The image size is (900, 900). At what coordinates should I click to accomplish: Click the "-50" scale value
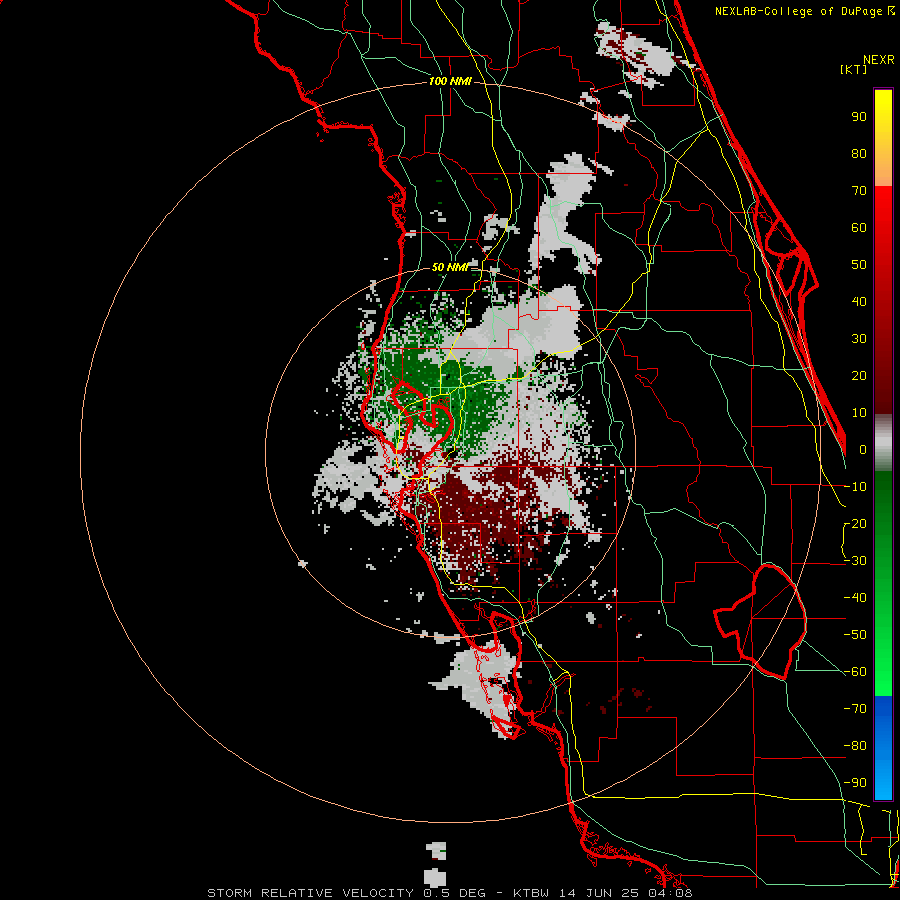click(855, 635)
